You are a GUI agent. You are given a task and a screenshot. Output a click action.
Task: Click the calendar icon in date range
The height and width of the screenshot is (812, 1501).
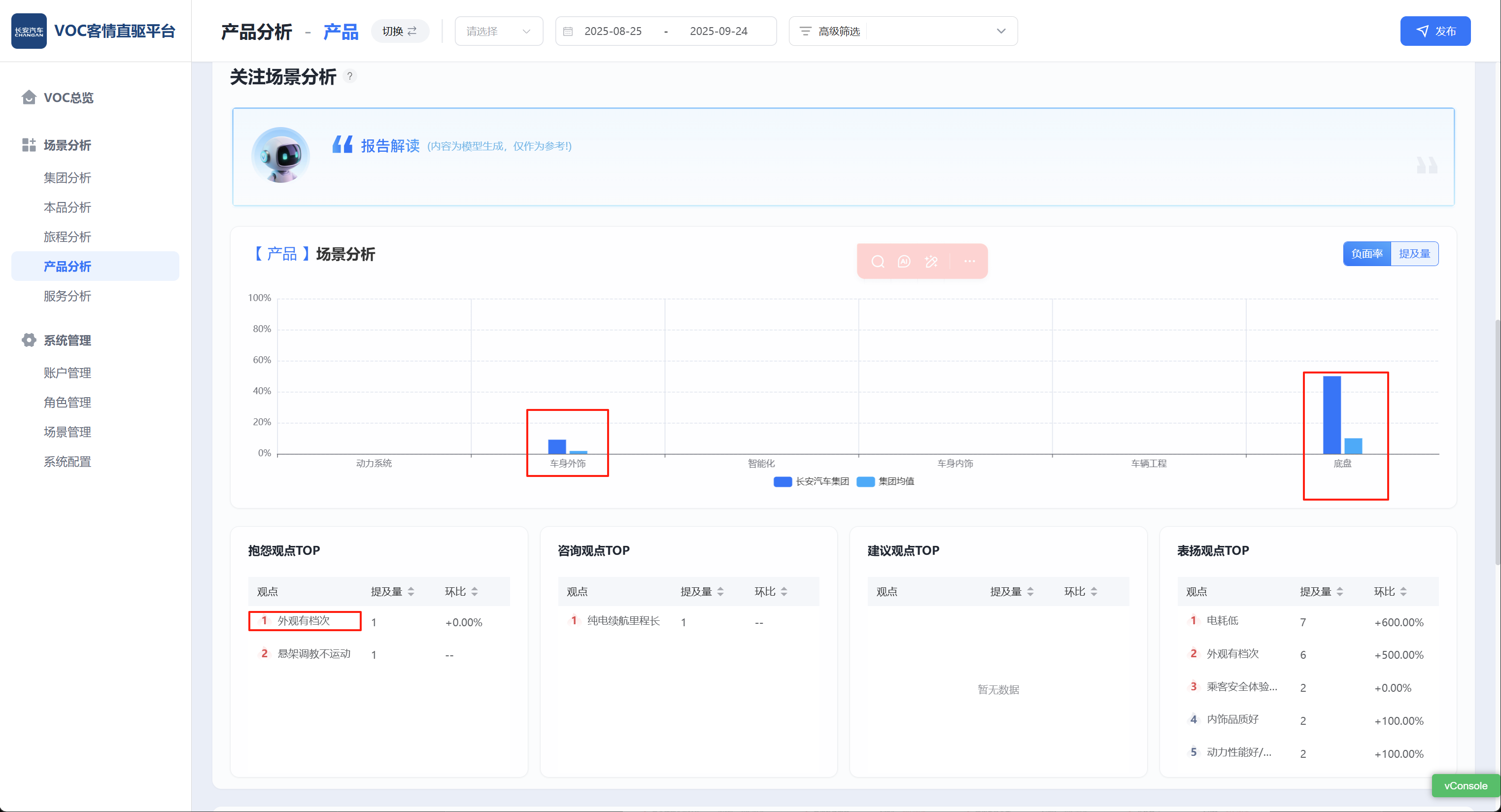[x=568, y=32]
